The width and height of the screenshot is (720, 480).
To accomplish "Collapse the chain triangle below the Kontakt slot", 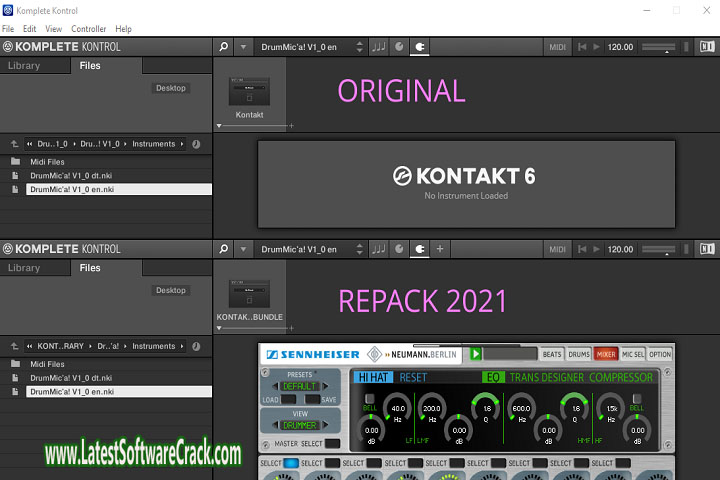I will tap(219, 125).
